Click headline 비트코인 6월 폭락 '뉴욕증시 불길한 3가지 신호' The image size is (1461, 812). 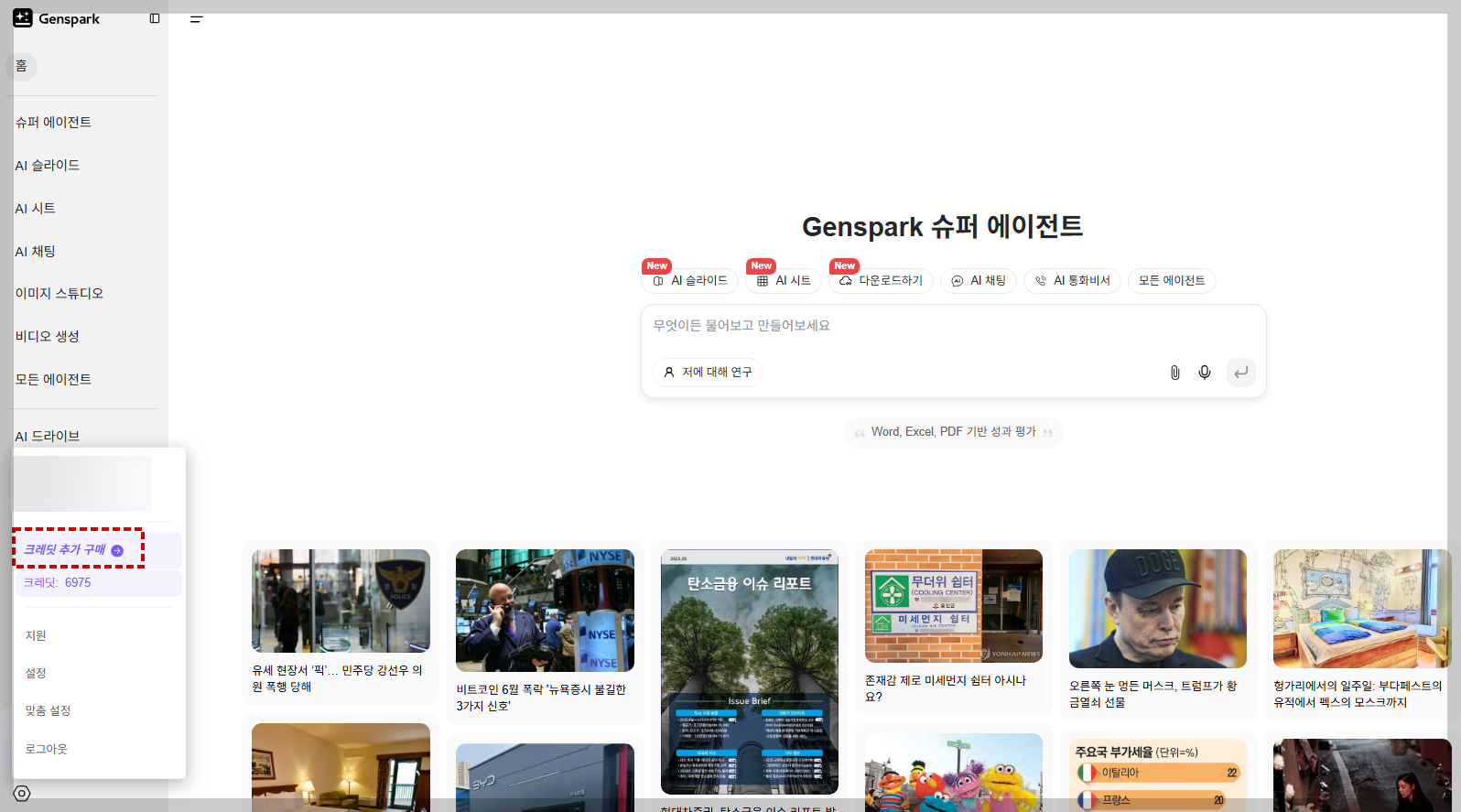(x=541, y=698)
